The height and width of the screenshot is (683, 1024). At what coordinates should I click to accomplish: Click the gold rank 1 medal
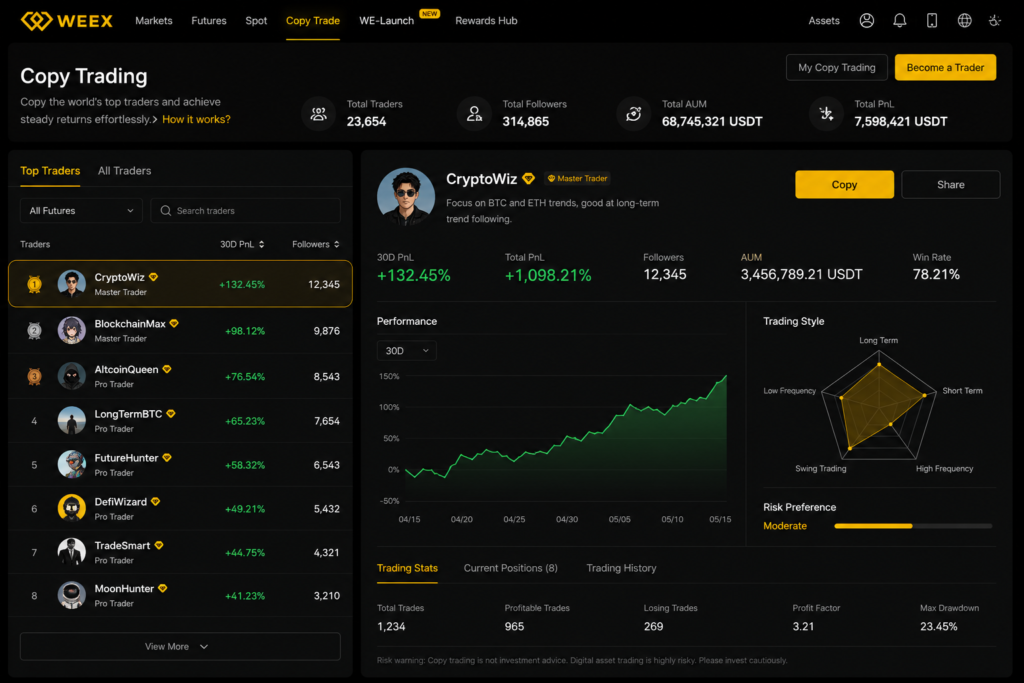coord(35,284)
